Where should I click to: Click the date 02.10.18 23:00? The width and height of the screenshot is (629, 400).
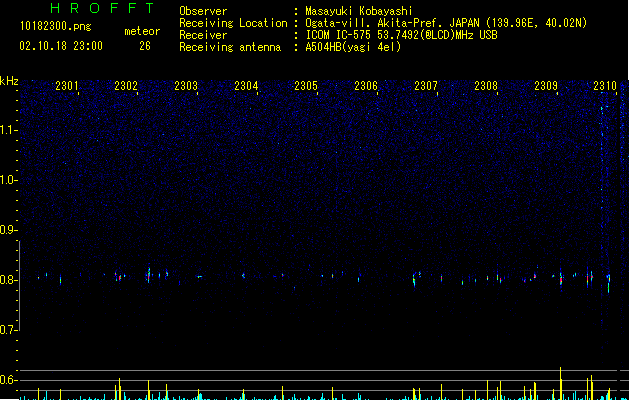61,46
